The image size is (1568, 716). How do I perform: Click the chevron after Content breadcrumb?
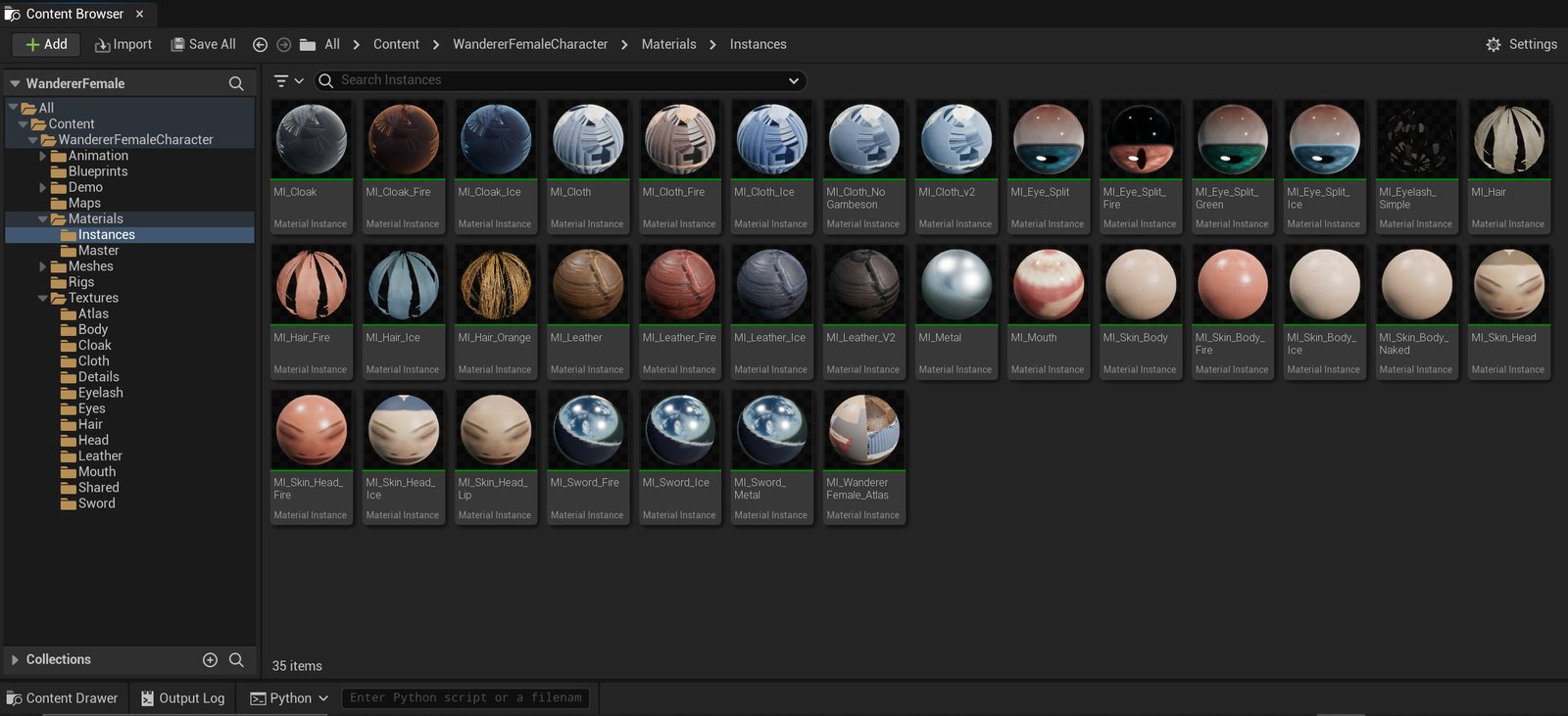(435, 45)
